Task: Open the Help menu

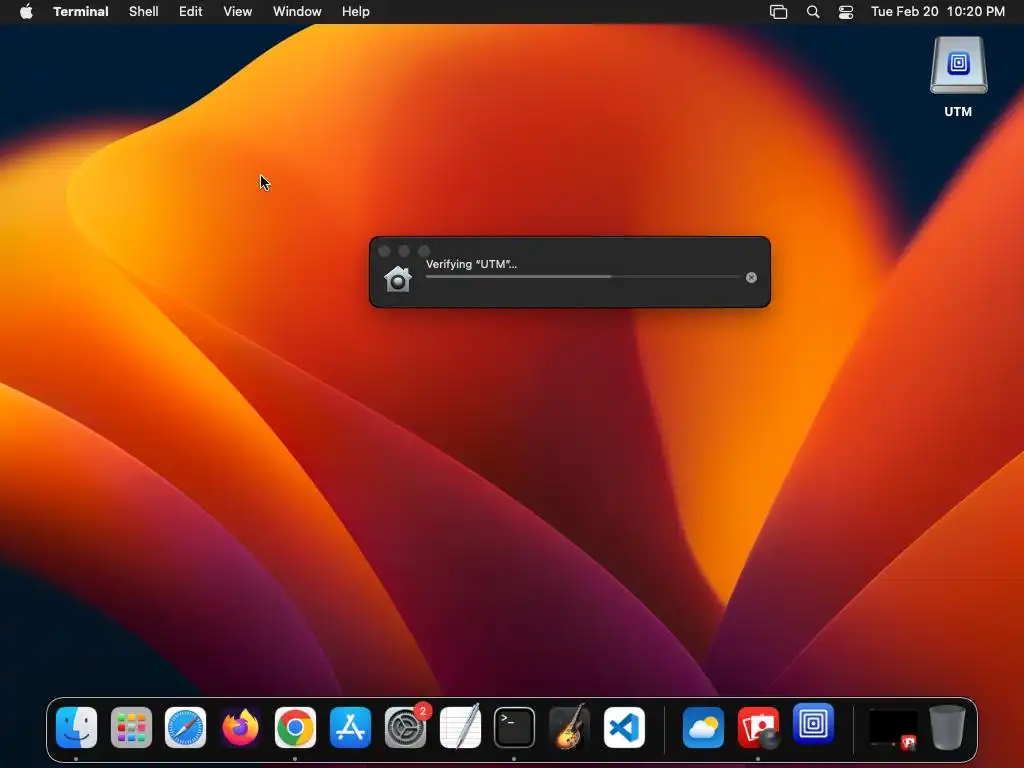Action: (356, 12)
